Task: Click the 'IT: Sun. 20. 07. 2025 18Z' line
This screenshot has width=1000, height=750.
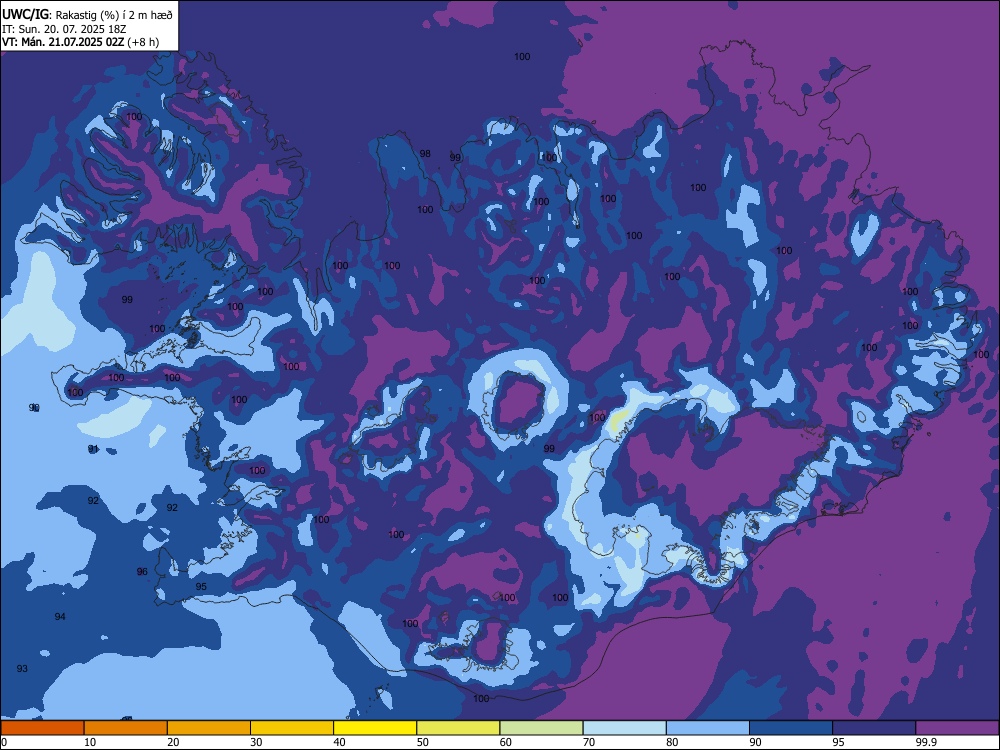Action: click(x=64, y=29)
